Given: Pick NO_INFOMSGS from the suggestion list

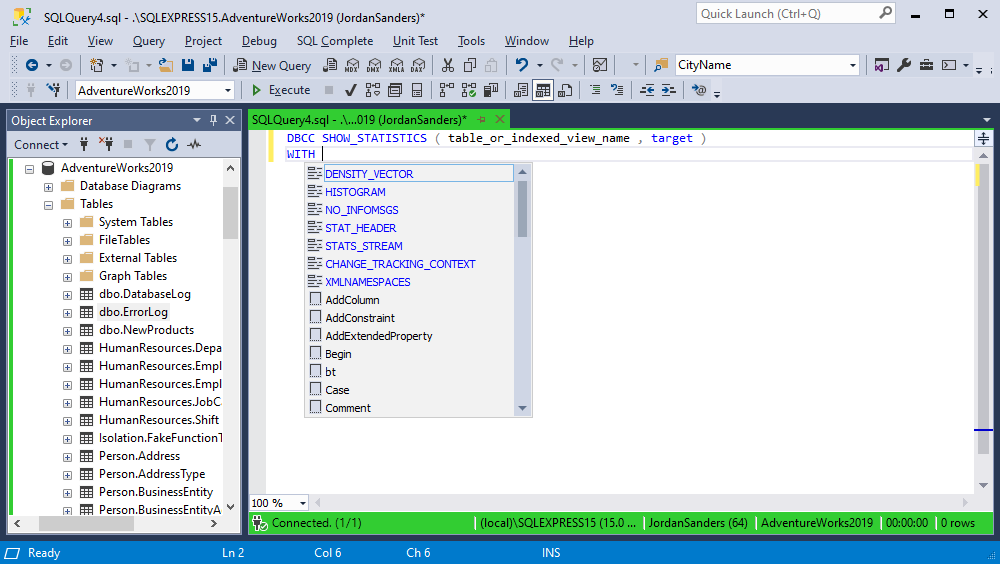Looking at the screenshot, I should coord(362,210).
